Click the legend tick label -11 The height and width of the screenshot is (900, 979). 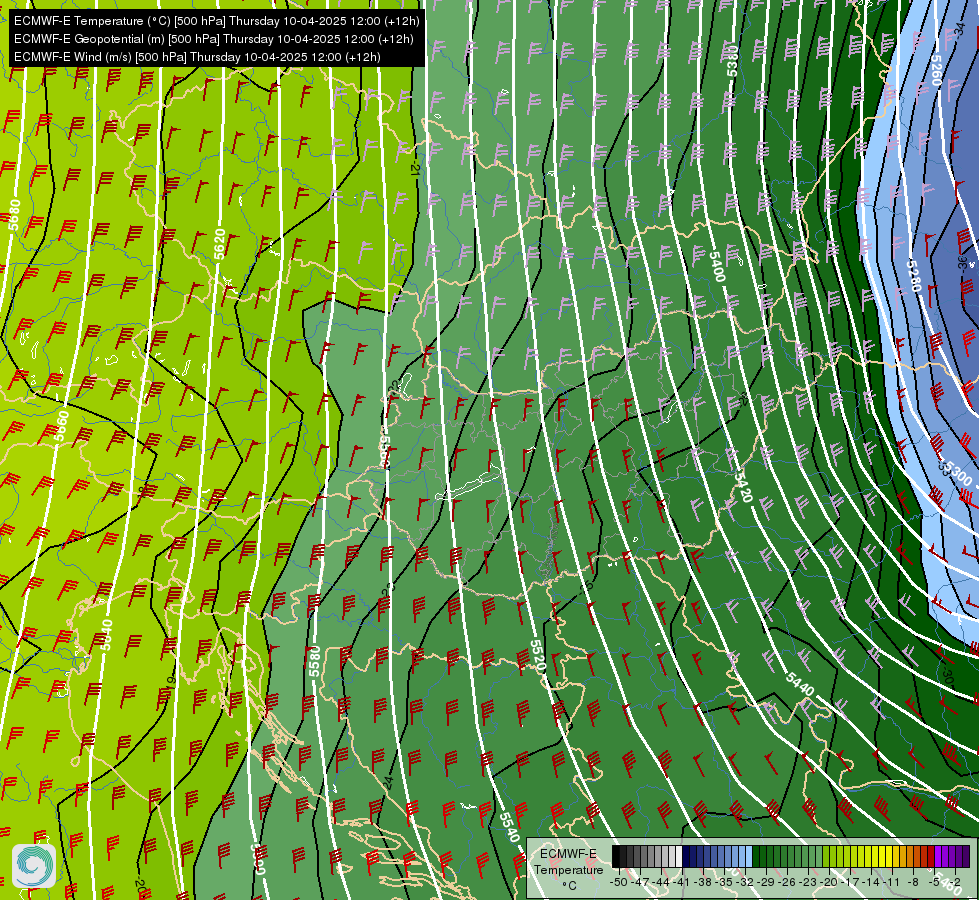[x=892, y=882]
